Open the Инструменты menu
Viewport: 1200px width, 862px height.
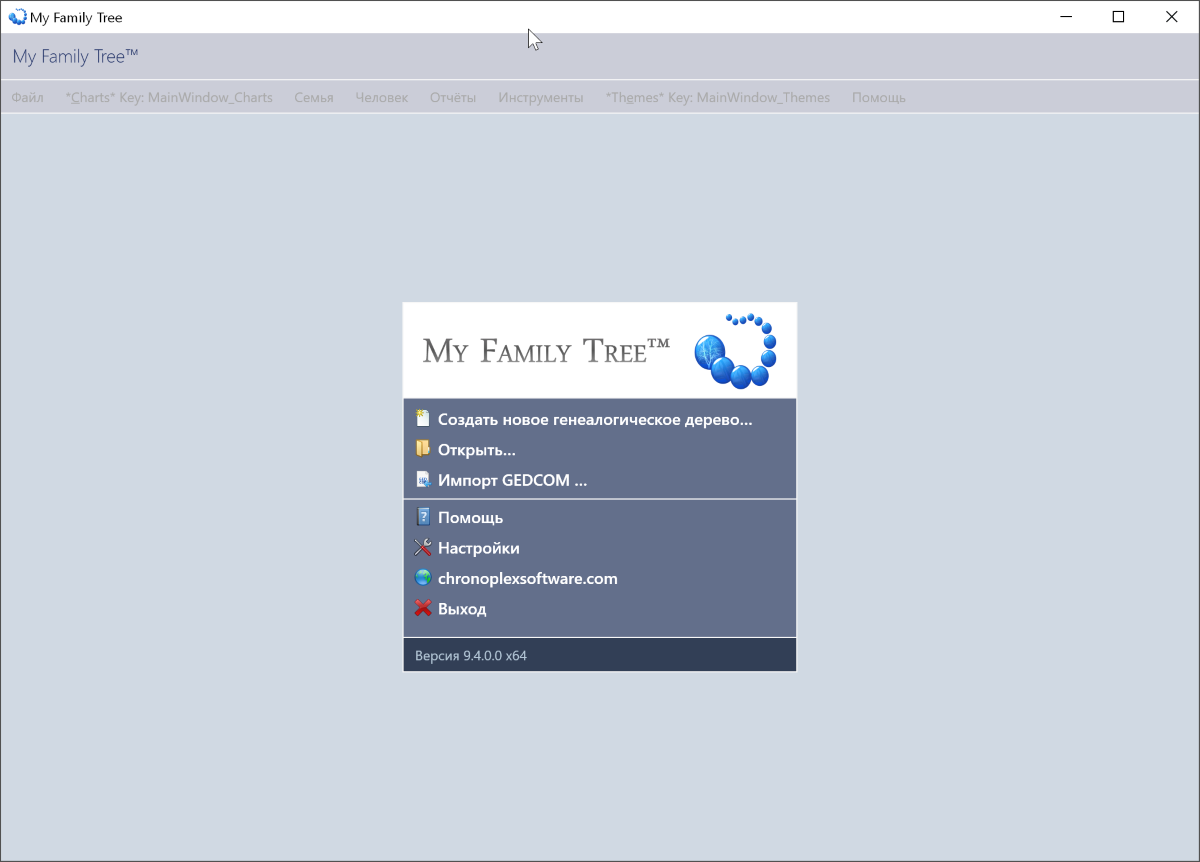pos(541,97)
